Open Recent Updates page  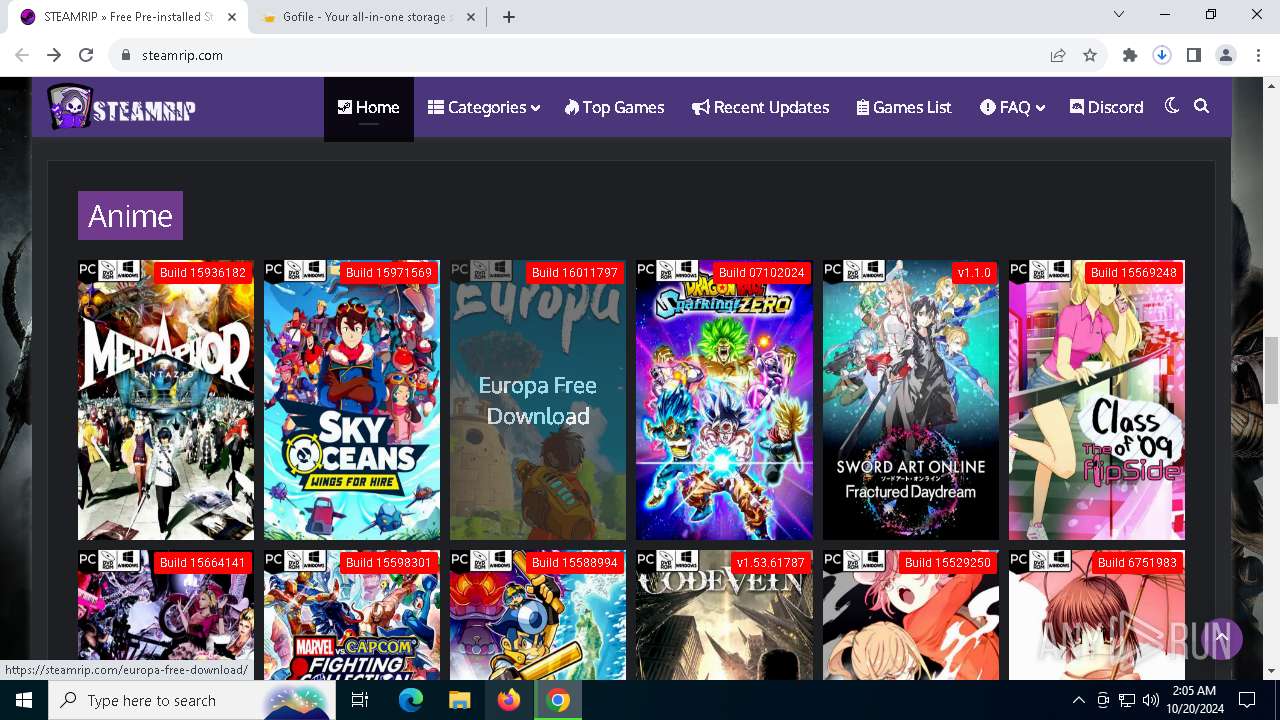click(760, 107)
